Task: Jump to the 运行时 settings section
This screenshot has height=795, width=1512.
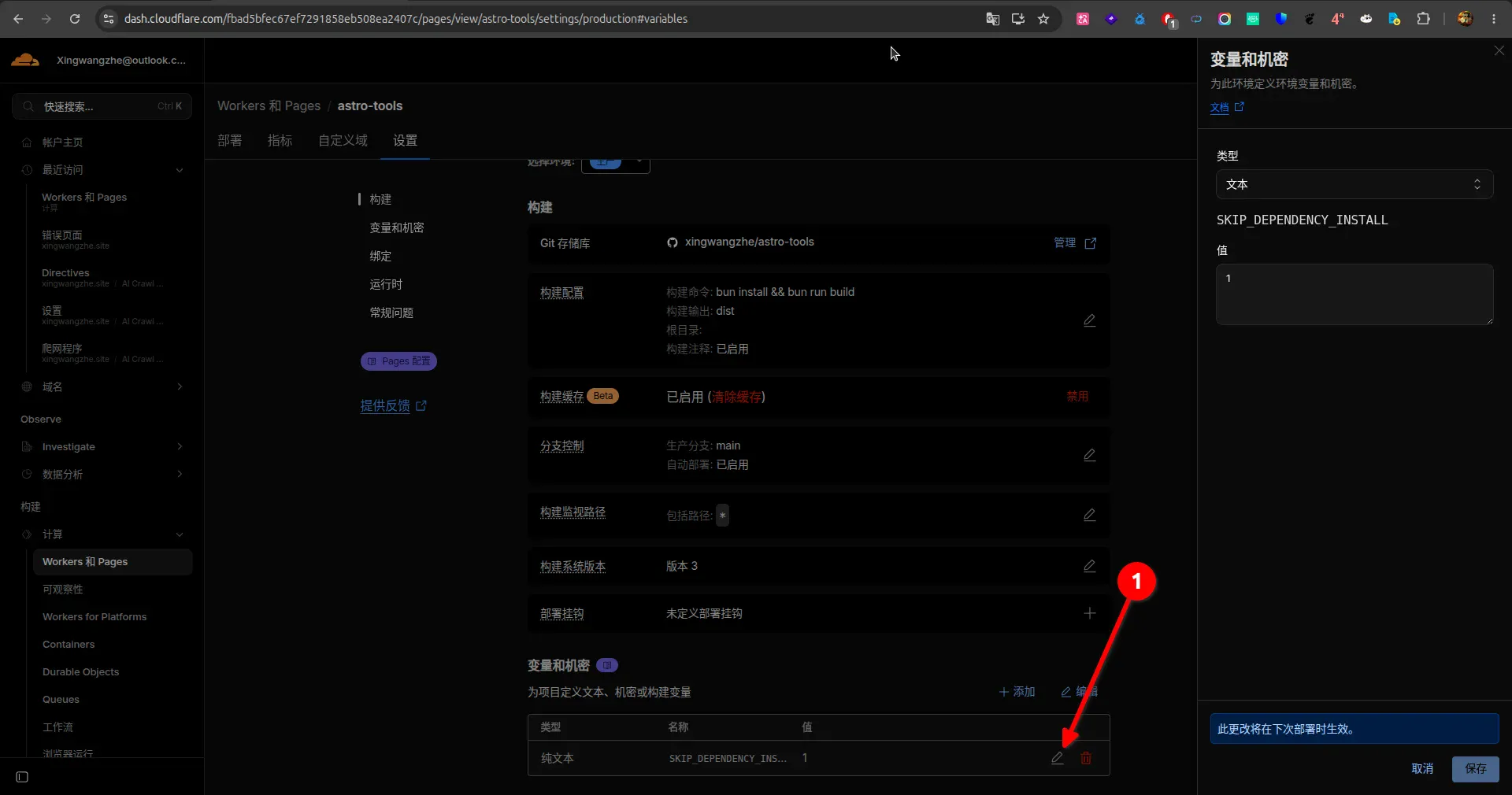Action: [386, 284]
